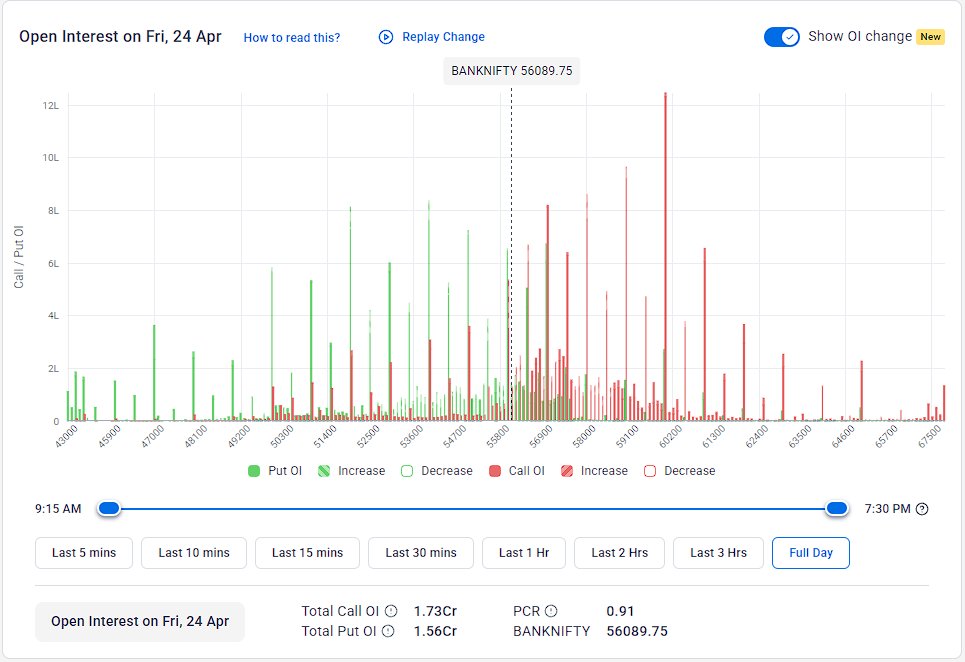The height and width of the screenshot is (662, 965).
Task: Toggle red Decrease legend marker
Action: [x=650, y=471]
